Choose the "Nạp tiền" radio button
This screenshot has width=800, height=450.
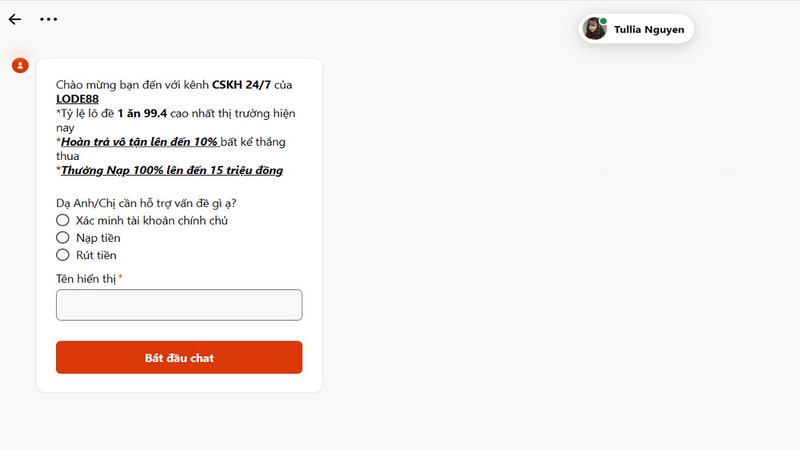(63, 238)
